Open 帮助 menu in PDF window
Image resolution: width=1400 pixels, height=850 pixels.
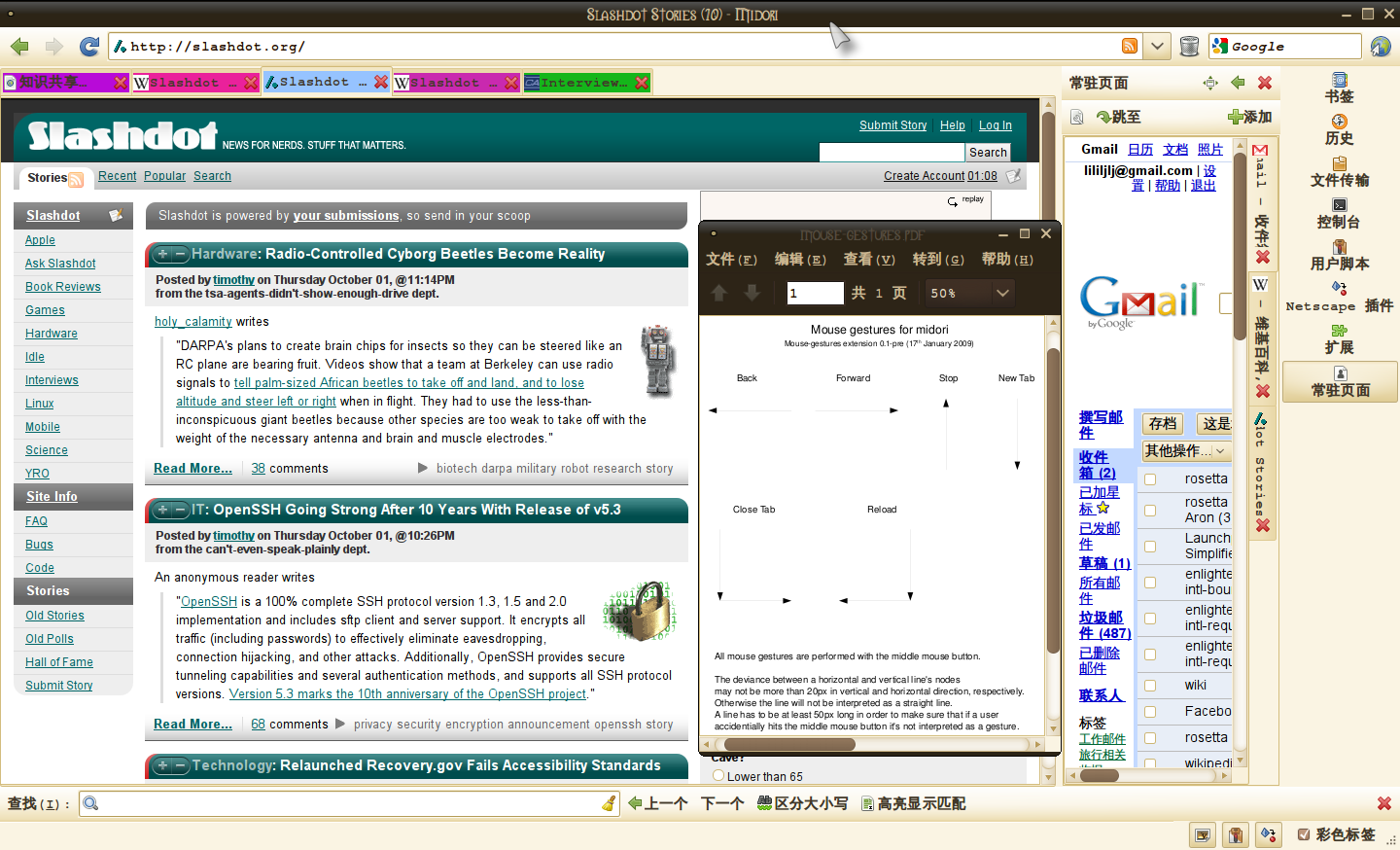pyautogui.click(x=1007, y=260)
